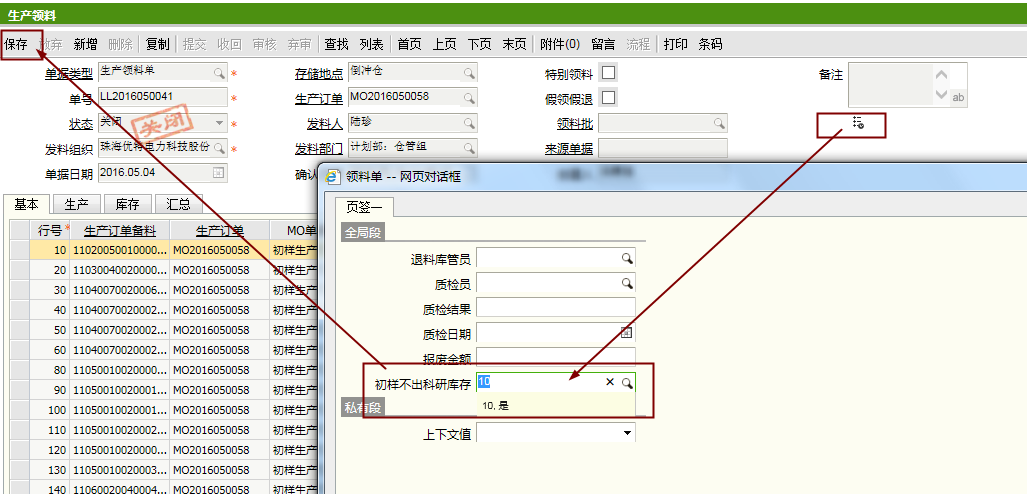Viewport: 1027px width, 494px height.
Task: Switch to the 汇总 tab
Action: point(178,204)
